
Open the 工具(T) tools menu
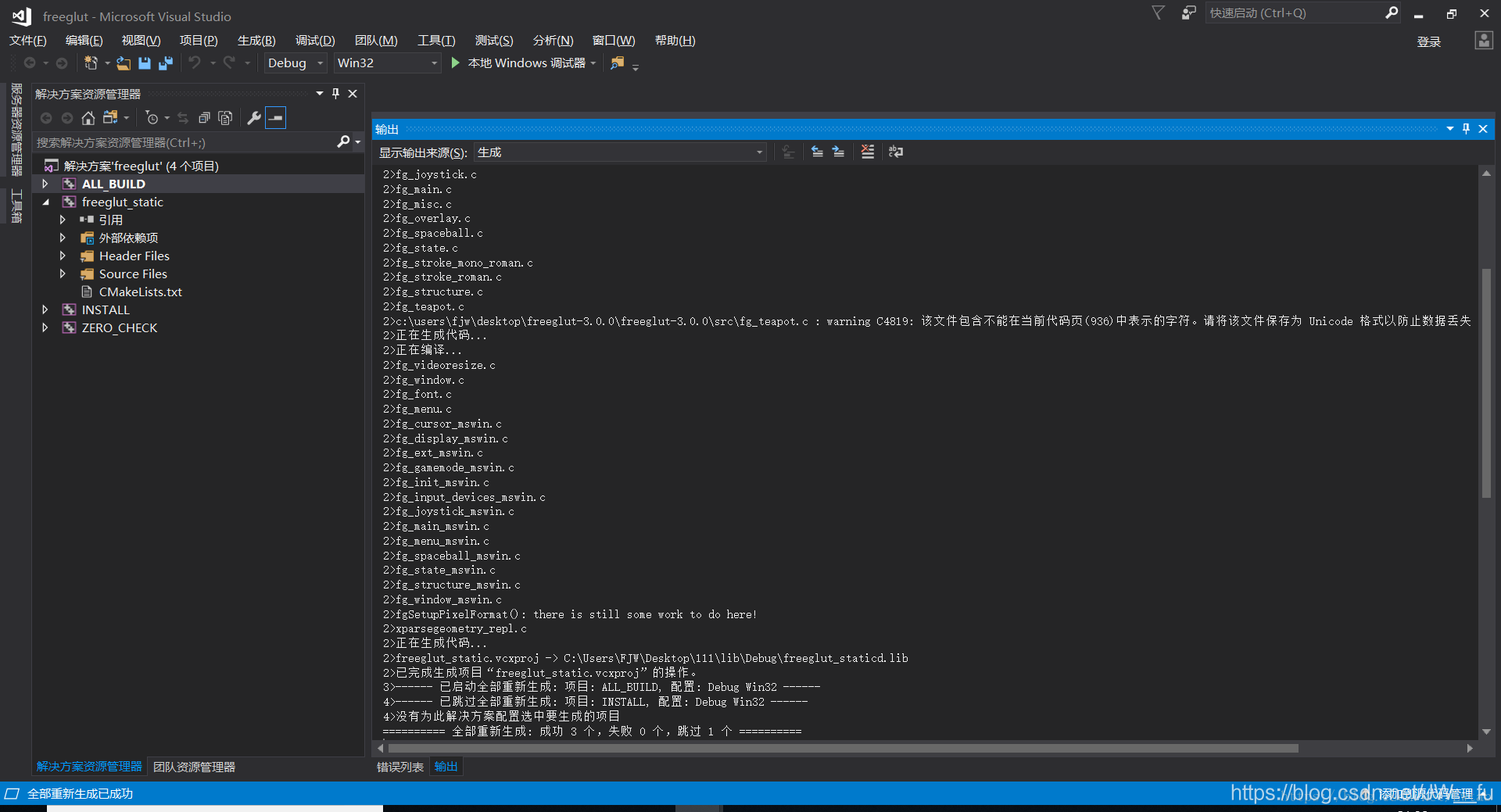(x=436, y=41)
